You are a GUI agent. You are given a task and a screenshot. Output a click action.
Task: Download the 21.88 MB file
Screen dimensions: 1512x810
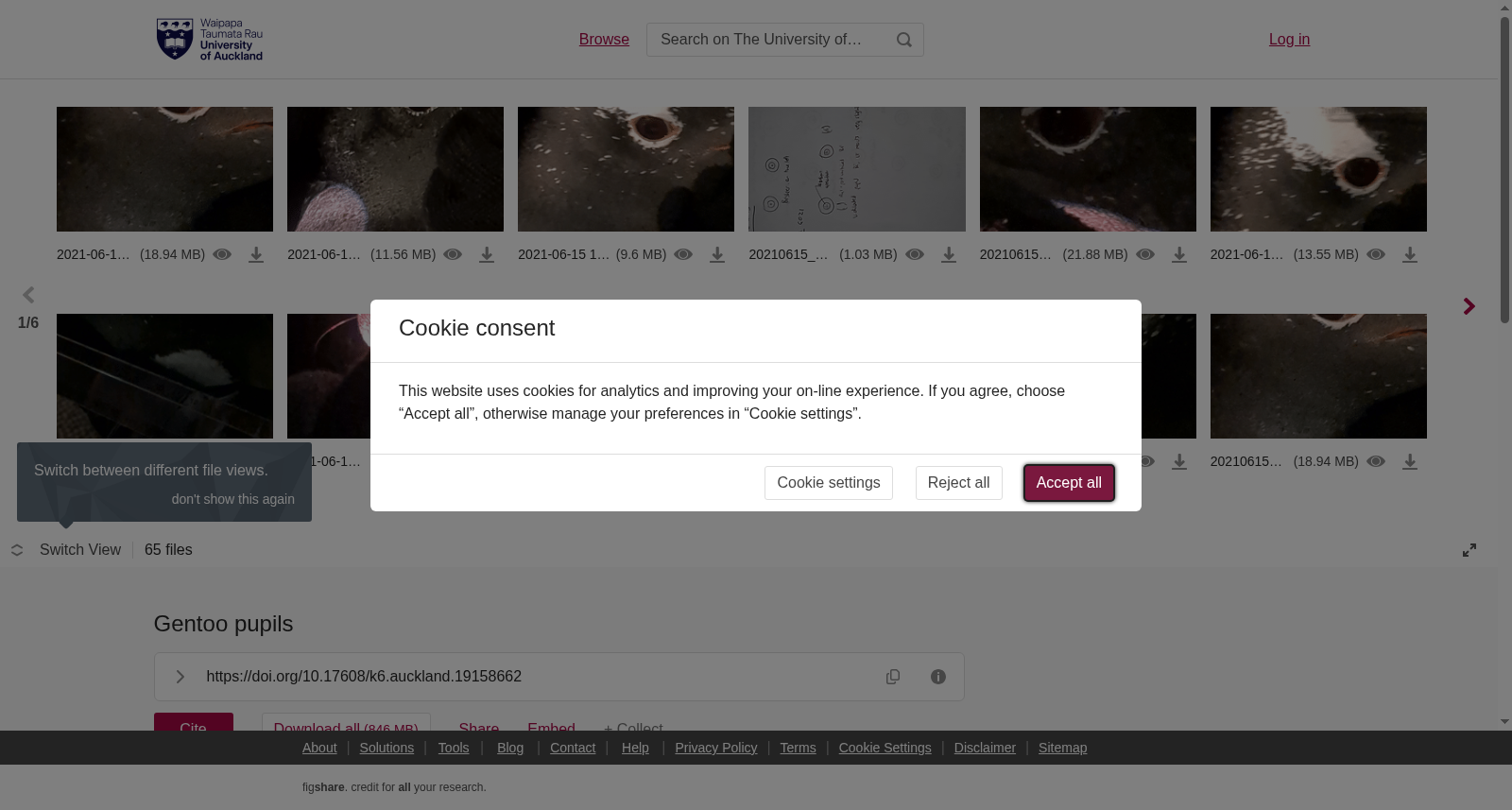tap(1179, 255)
